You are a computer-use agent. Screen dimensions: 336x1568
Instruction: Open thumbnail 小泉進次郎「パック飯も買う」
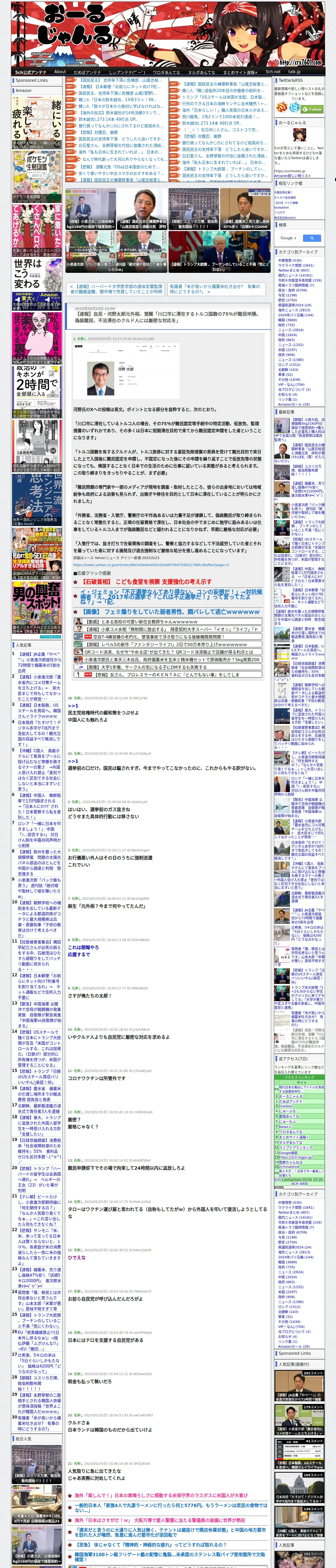tap(116, 251)
